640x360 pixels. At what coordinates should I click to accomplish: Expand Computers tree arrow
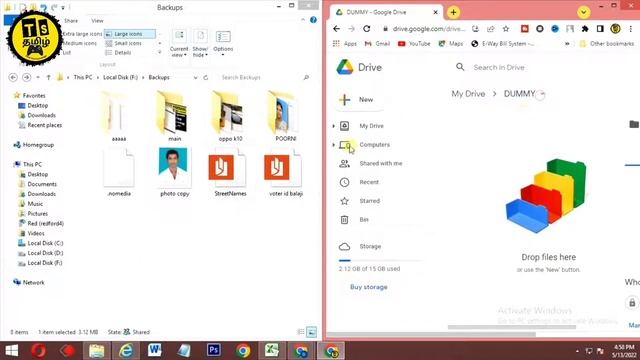(333, 145)
